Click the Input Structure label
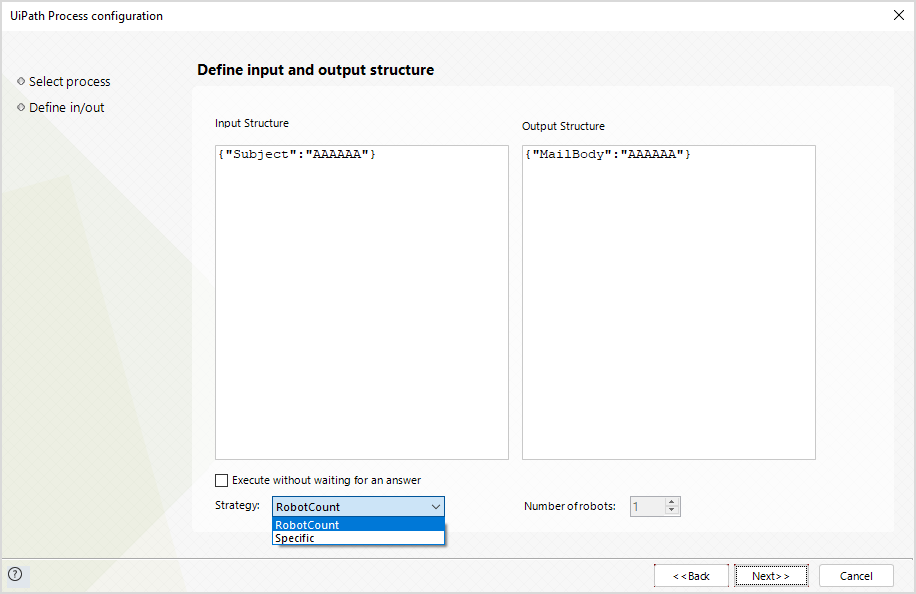 (252, 123)
